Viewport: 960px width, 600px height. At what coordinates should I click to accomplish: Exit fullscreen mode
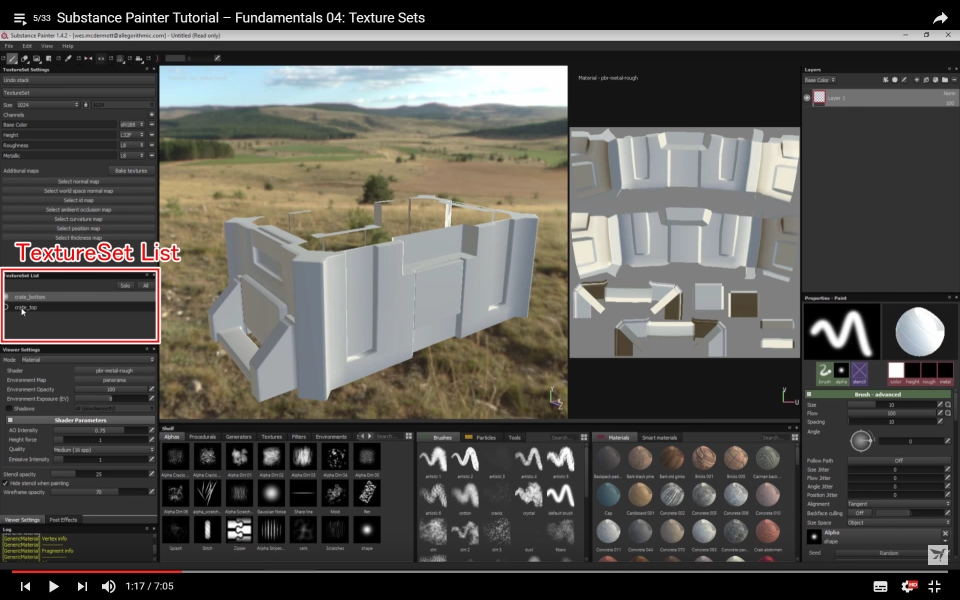tap(934, 587)
